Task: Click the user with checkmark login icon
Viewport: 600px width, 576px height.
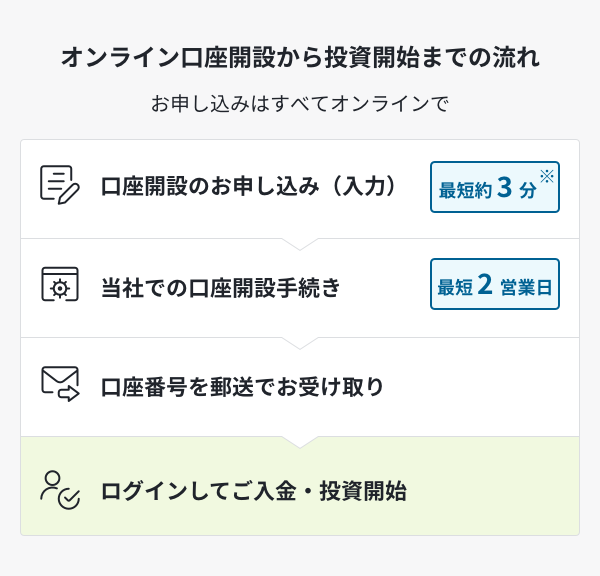Action: point(60,490)
